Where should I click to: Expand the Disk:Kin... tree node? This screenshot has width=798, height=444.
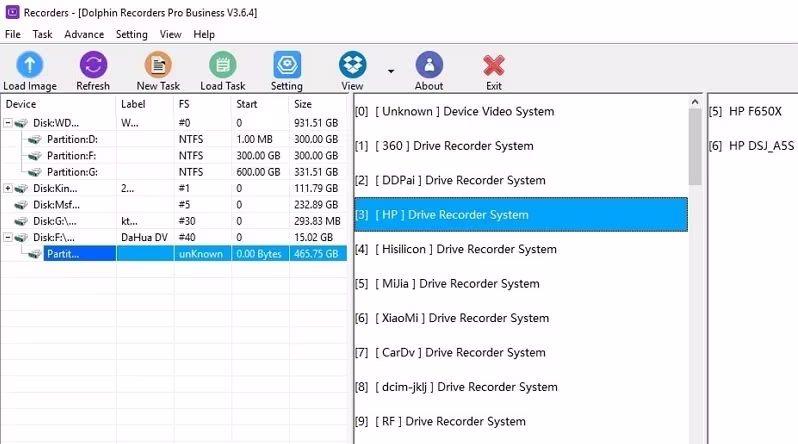coord(8,188)
